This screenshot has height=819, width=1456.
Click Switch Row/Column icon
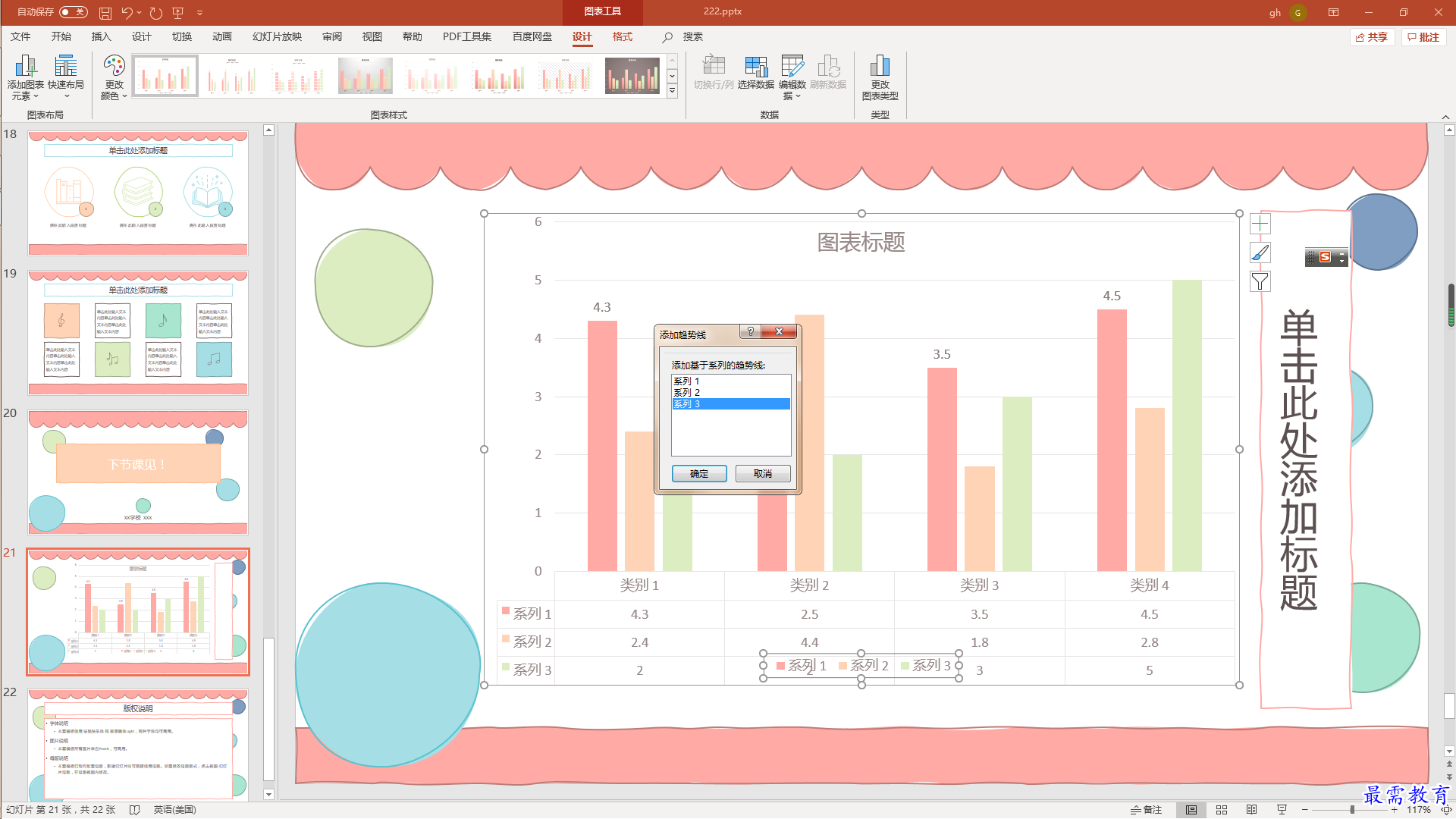[714, 73]
